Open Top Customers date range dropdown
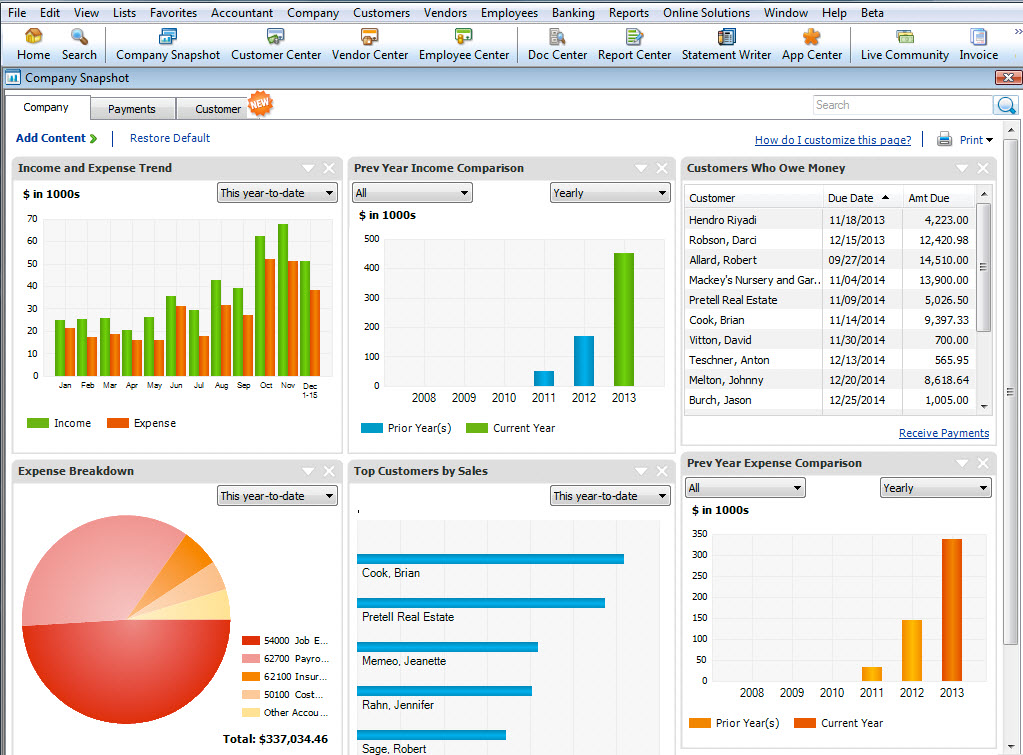The width and height of the screenshot is (1023, 755). (x=609, y=496)
